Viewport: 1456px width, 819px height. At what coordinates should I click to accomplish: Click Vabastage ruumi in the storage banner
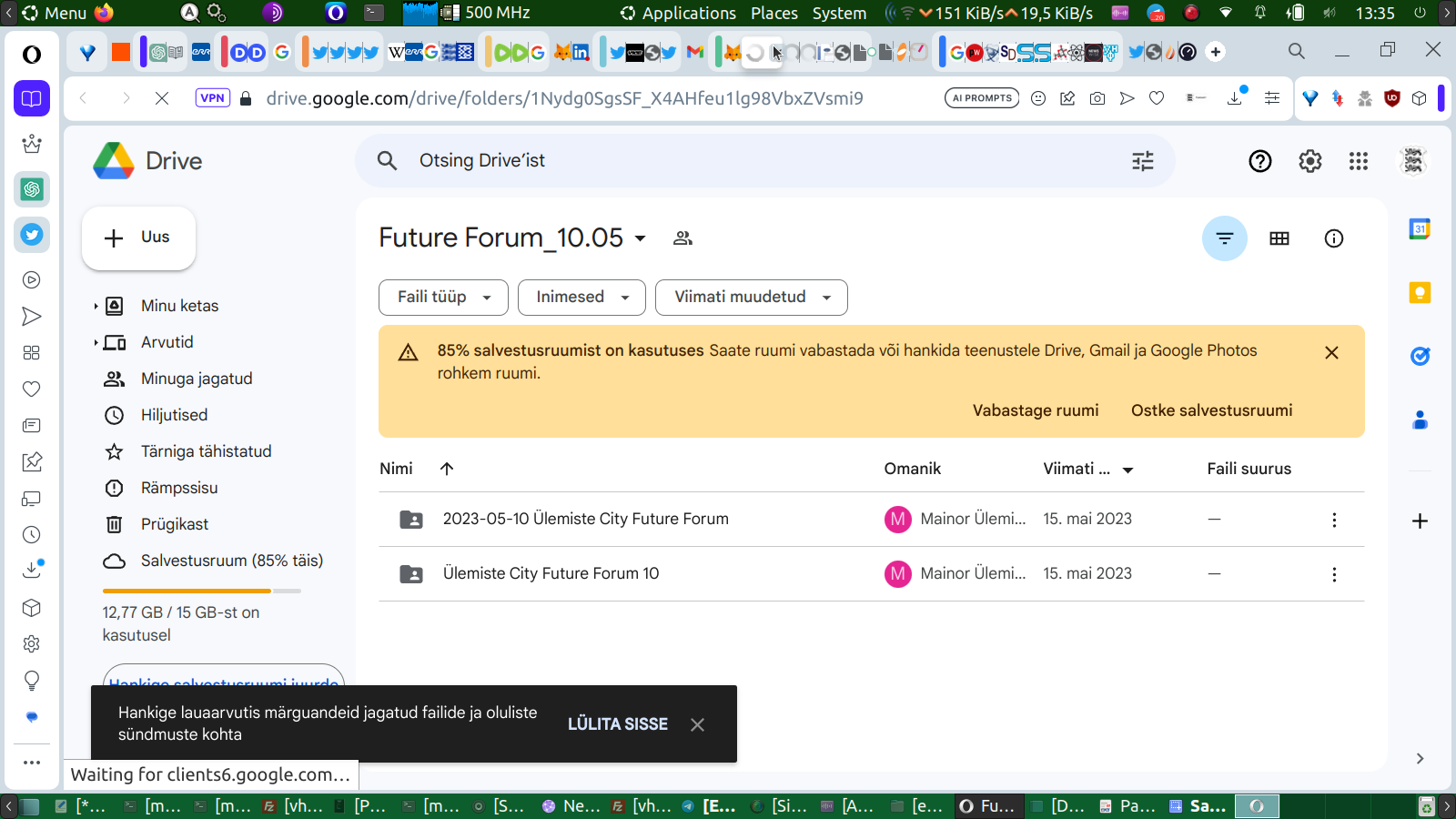pos(1036,410)
